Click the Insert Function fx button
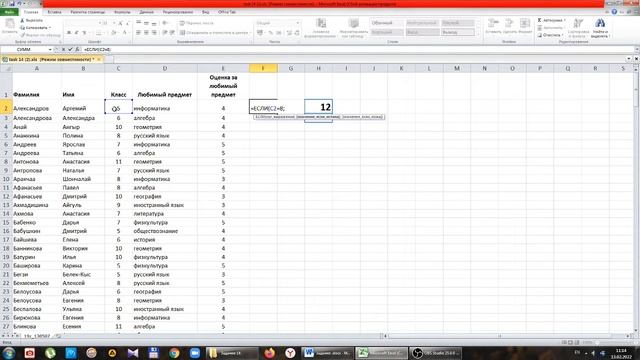The image size is (640, 360). click(x=77, y=49)
